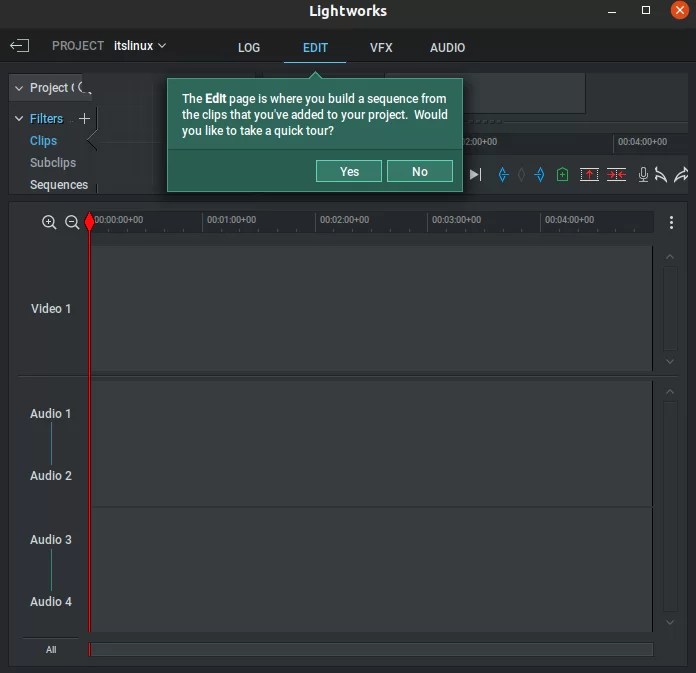Click the microphone voice-over icon
This screenshot has height=673, width=696.
point(643,174)
